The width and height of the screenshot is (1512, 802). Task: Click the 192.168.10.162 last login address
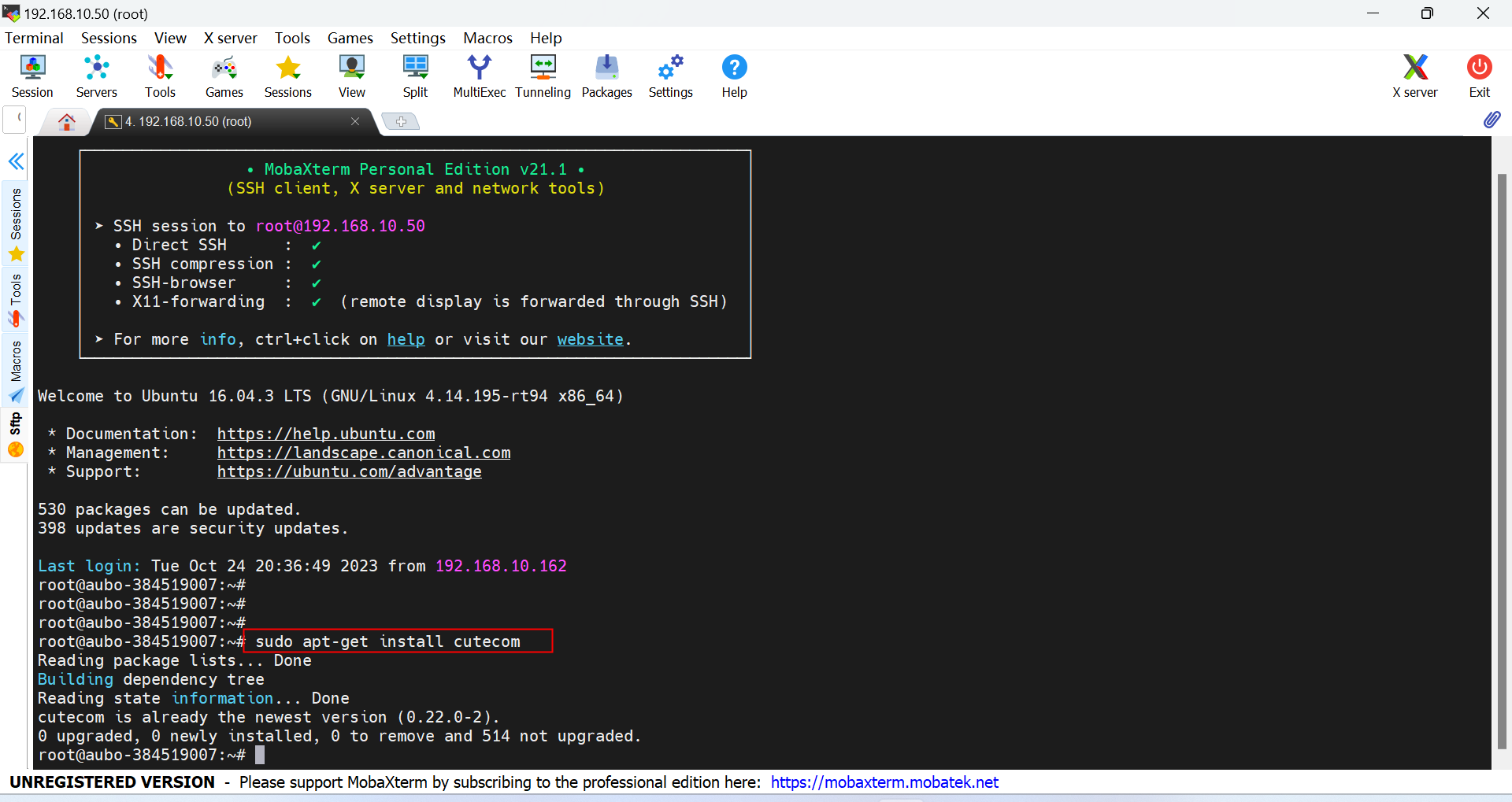tap(501, 566)
